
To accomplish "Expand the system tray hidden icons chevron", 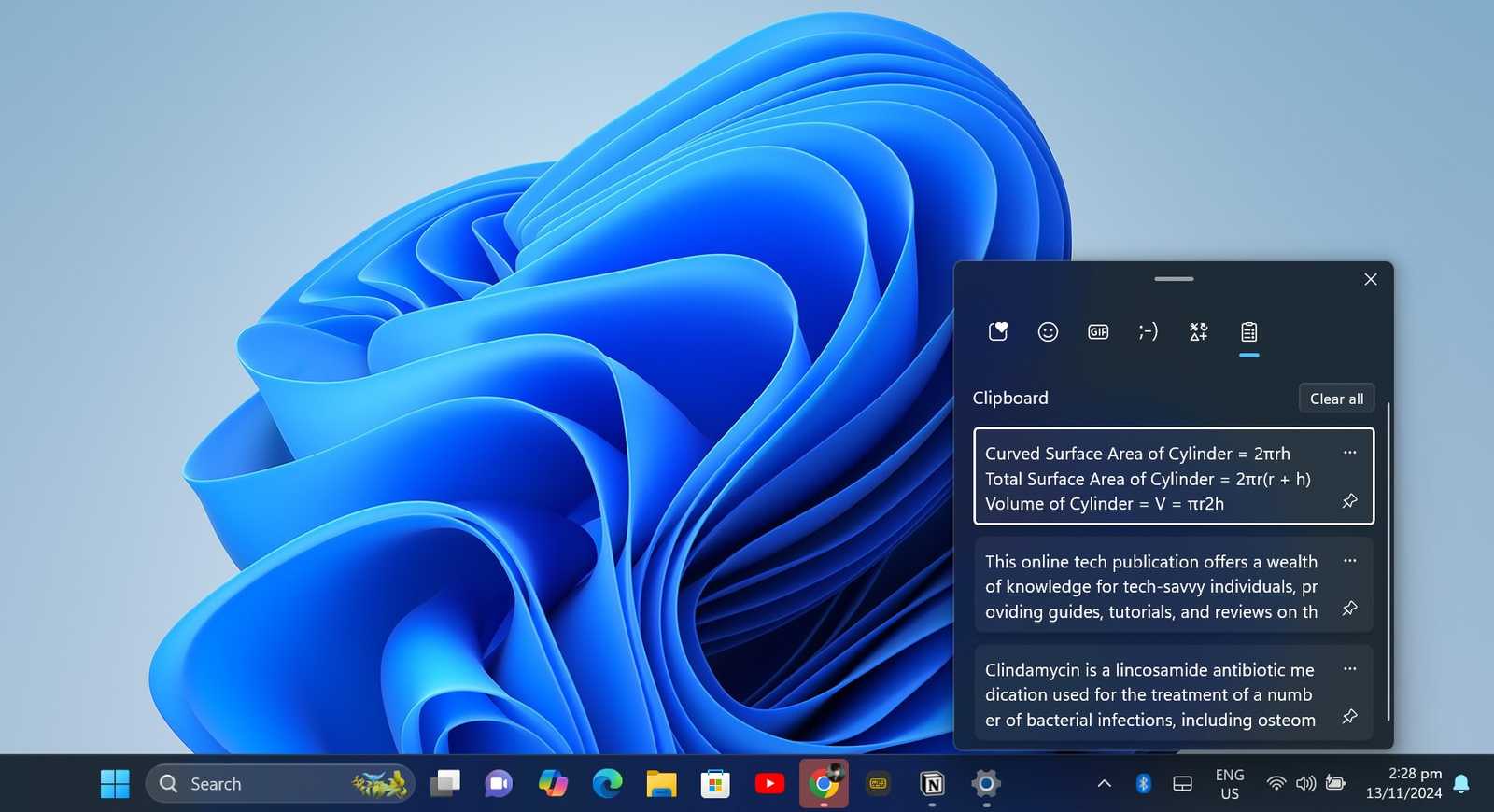I will pyautogui.click(x=1104, y=783).
